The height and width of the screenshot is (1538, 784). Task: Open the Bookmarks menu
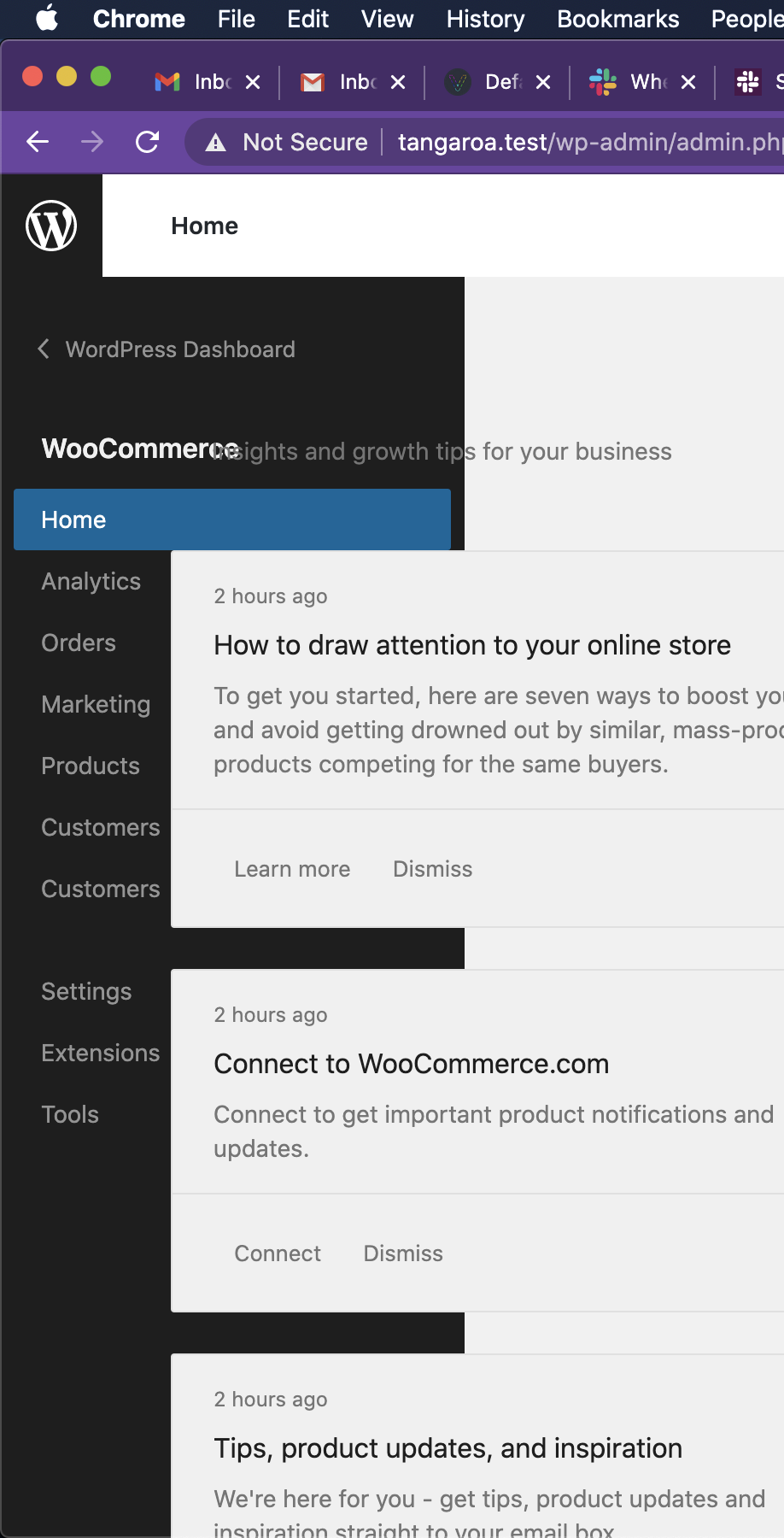[x=617, y=19]
